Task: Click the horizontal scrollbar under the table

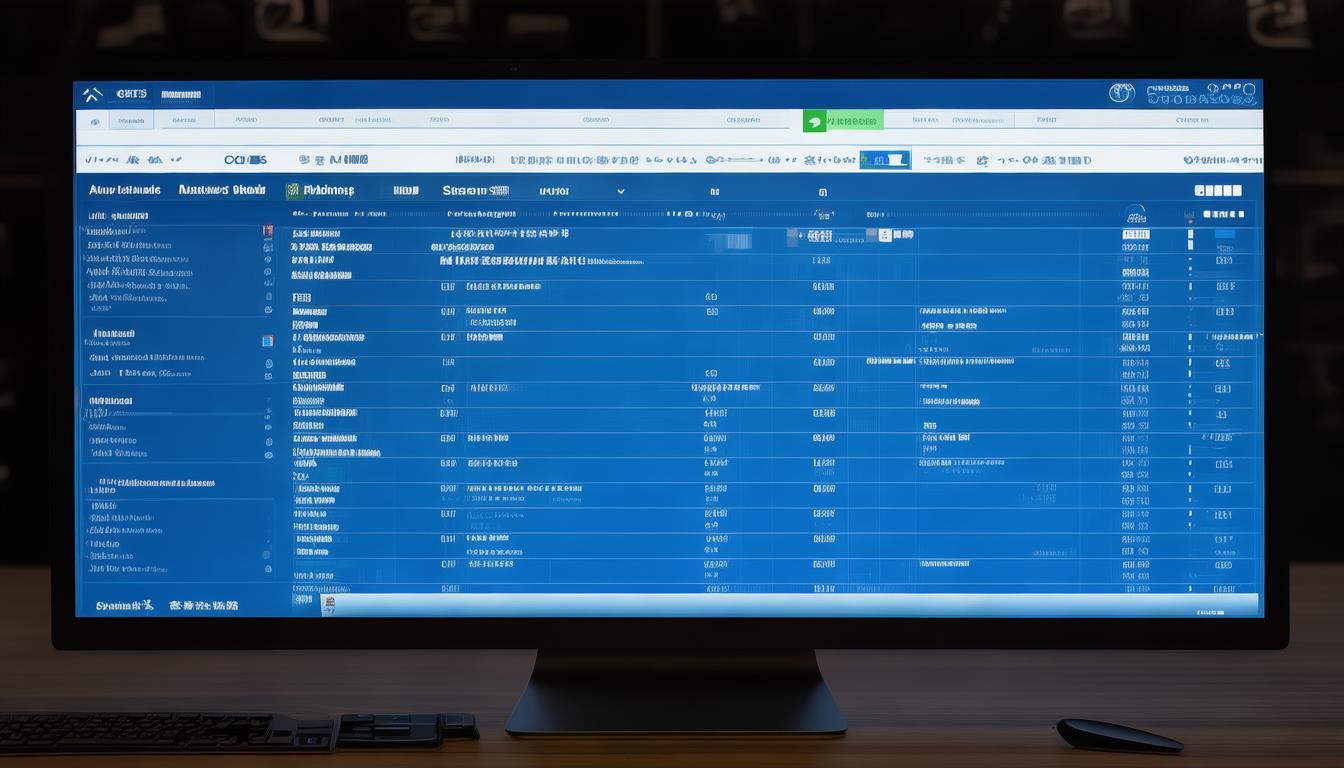Action: pyautogui.click(x=790, y=604)
